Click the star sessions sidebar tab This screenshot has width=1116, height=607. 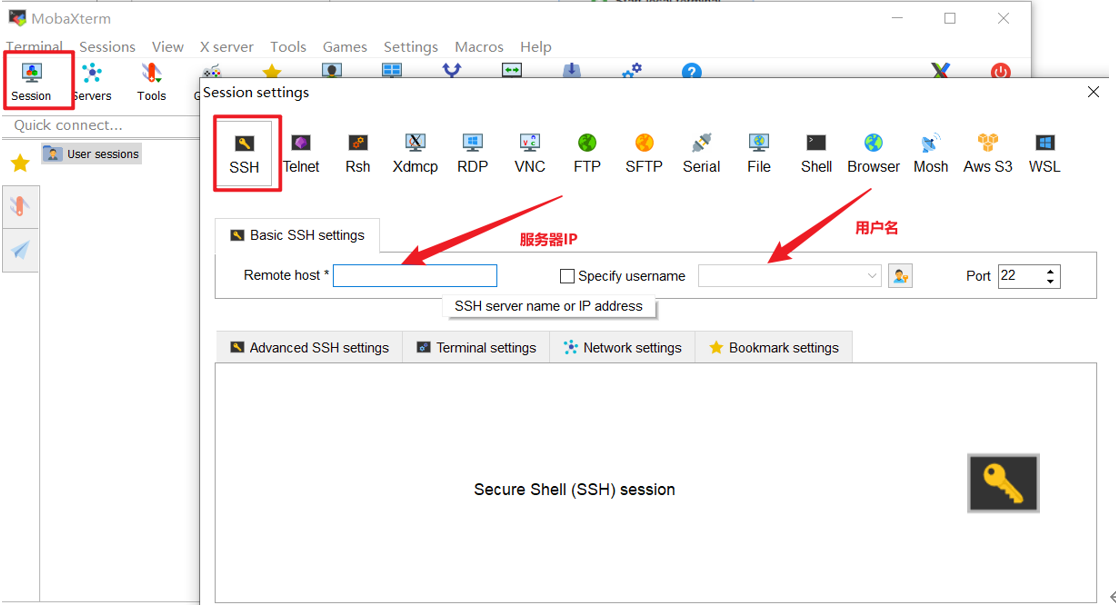point(20,163)
